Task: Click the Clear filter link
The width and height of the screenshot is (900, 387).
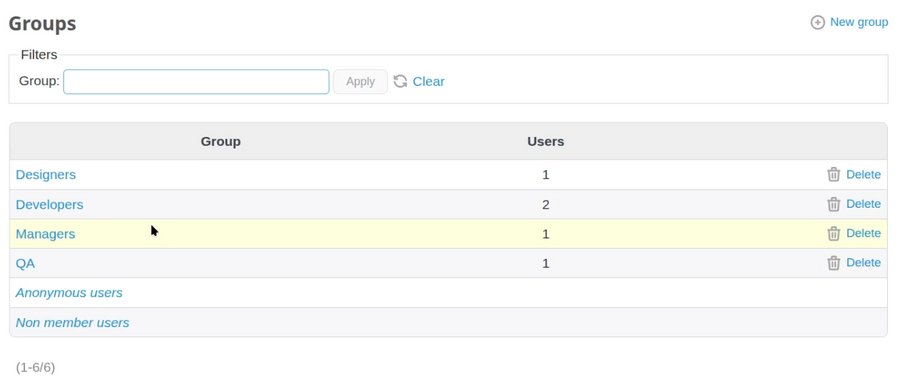Action: pyautogui.click(x=428, y=82)
